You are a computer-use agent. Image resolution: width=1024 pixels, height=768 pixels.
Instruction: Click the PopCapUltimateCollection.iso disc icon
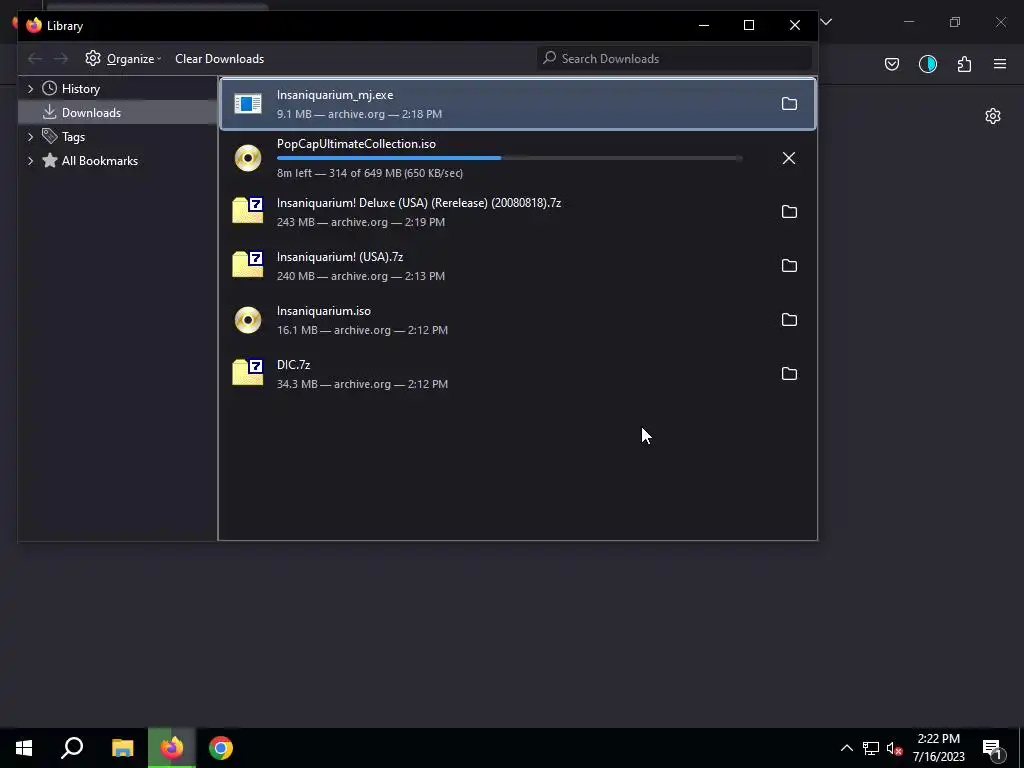248,158
